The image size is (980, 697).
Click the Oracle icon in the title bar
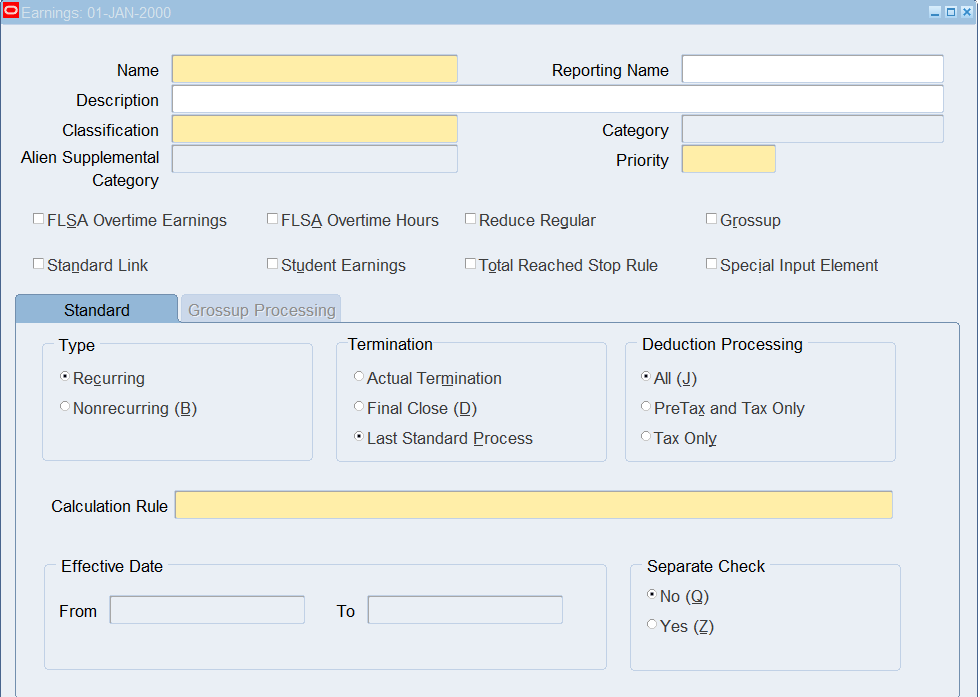pyautogui.click(x=11, y=11)
